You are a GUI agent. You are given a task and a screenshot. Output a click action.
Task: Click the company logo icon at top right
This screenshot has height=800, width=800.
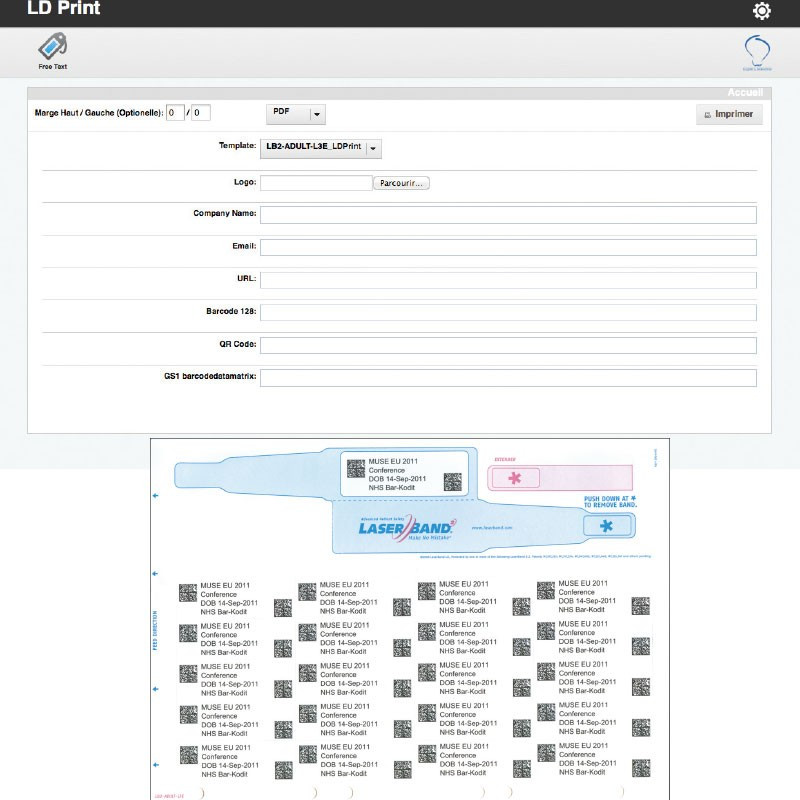click(757, 50)
